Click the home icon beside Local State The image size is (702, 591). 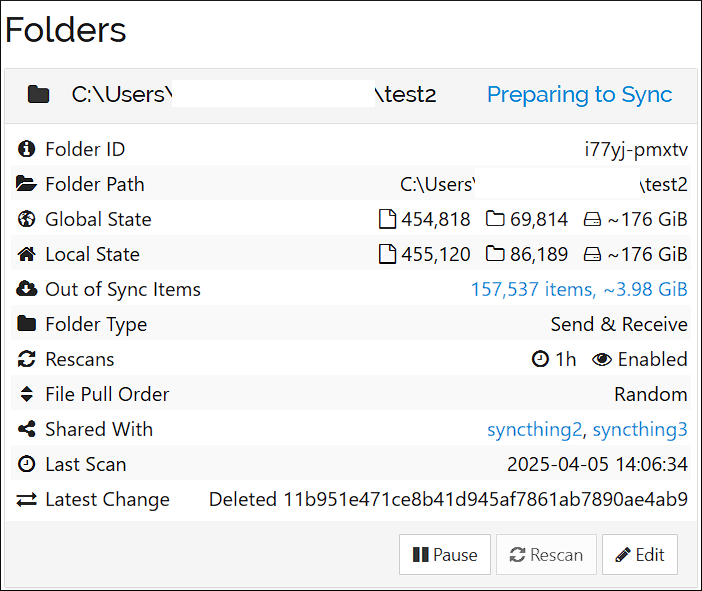point(27,255)
